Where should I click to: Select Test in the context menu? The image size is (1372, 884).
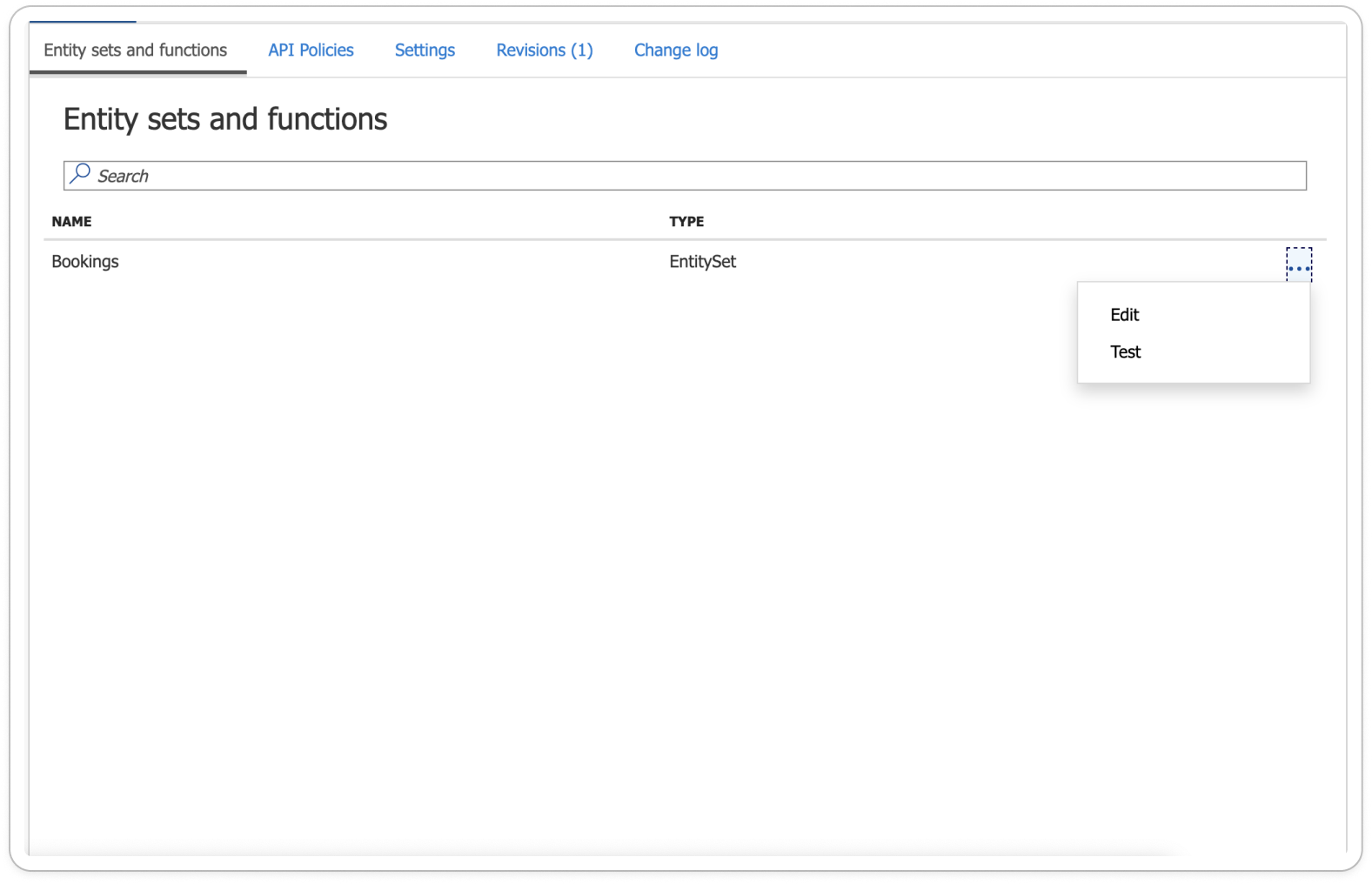pos(1125,352)
